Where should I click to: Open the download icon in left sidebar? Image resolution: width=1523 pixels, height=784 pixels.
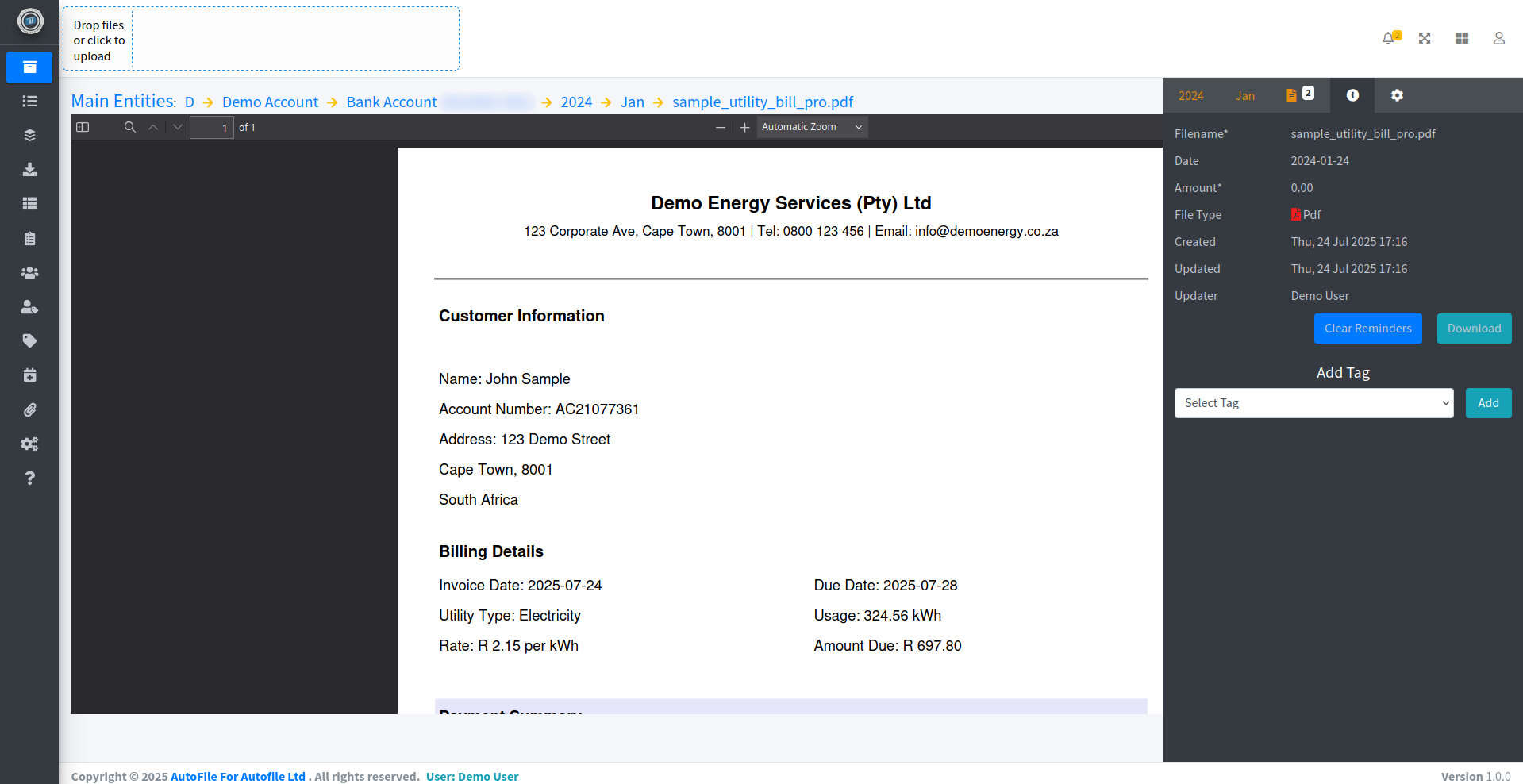29,169
